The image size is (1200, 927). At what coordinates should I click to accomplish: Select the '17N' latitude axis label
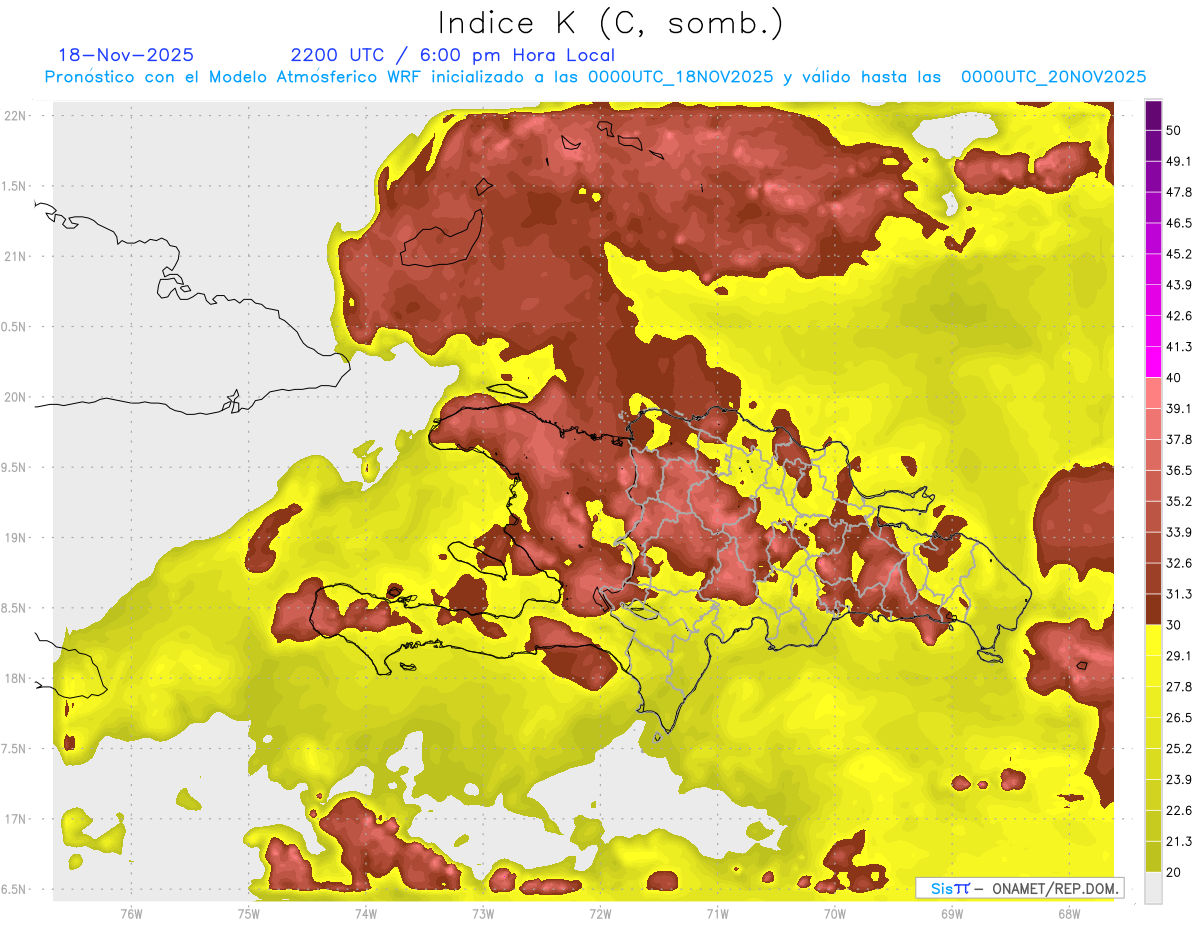pyautogui.click(x=15, y=819)
